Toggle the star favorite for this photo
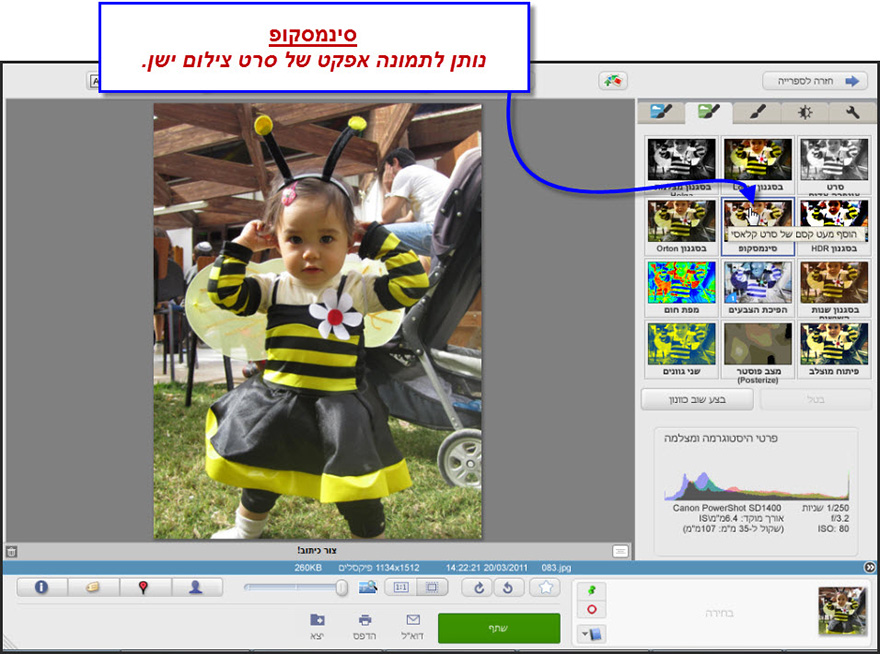This screenshot has width=880, height=654. [545, 588]
